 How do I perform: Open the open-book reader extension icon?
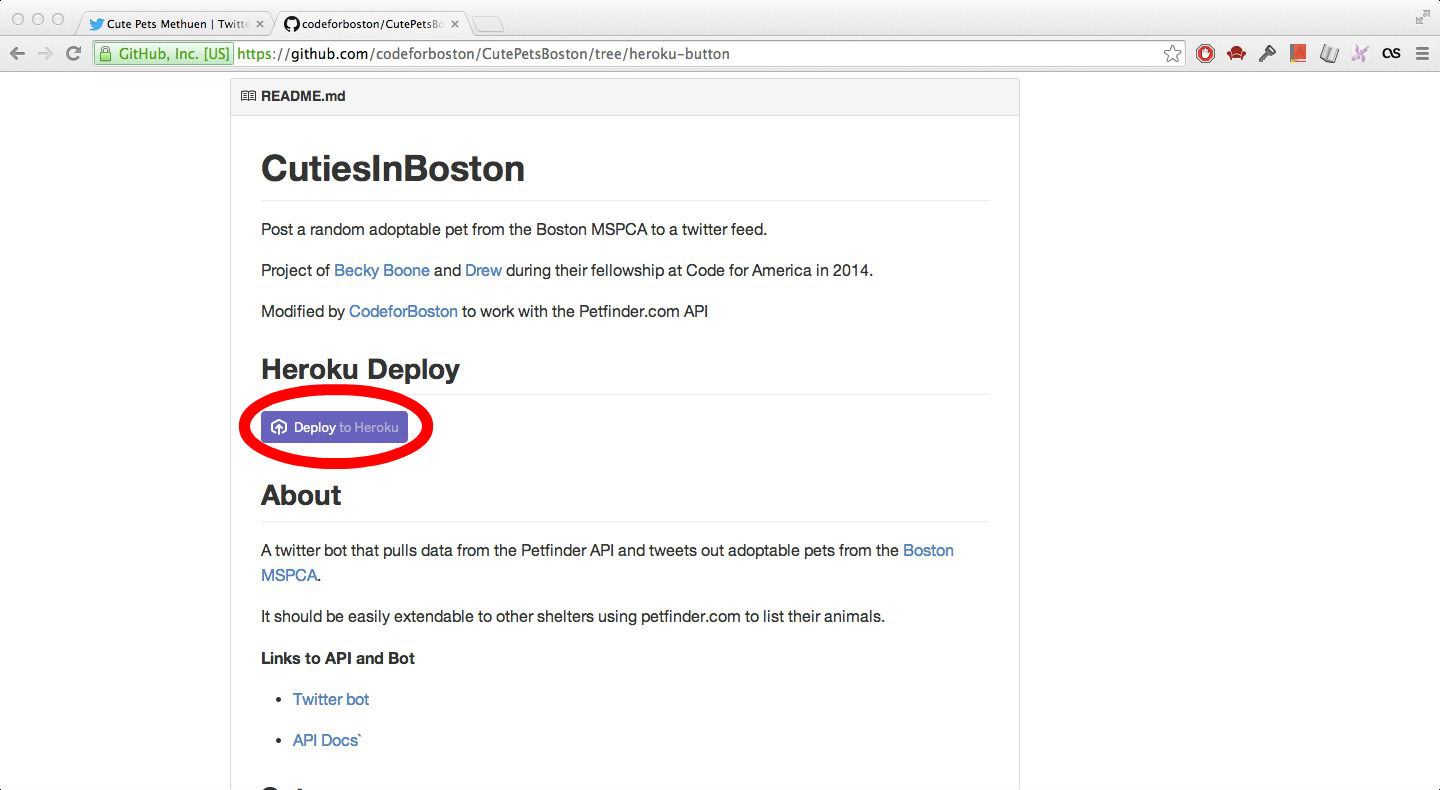(1329, 54)
